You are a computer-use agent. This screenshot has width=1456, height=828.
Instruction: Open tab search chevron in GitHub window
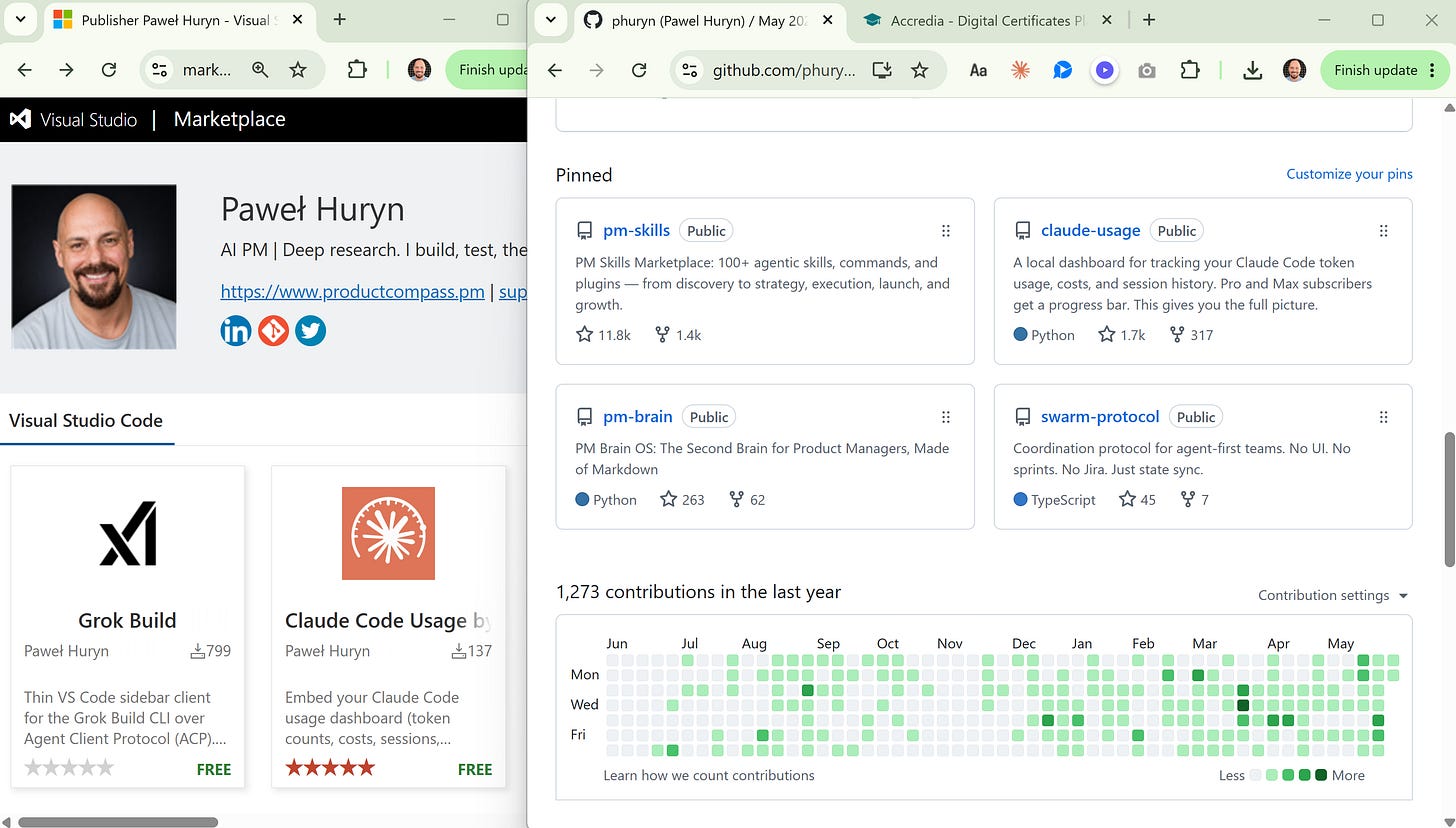pos(550,19)
